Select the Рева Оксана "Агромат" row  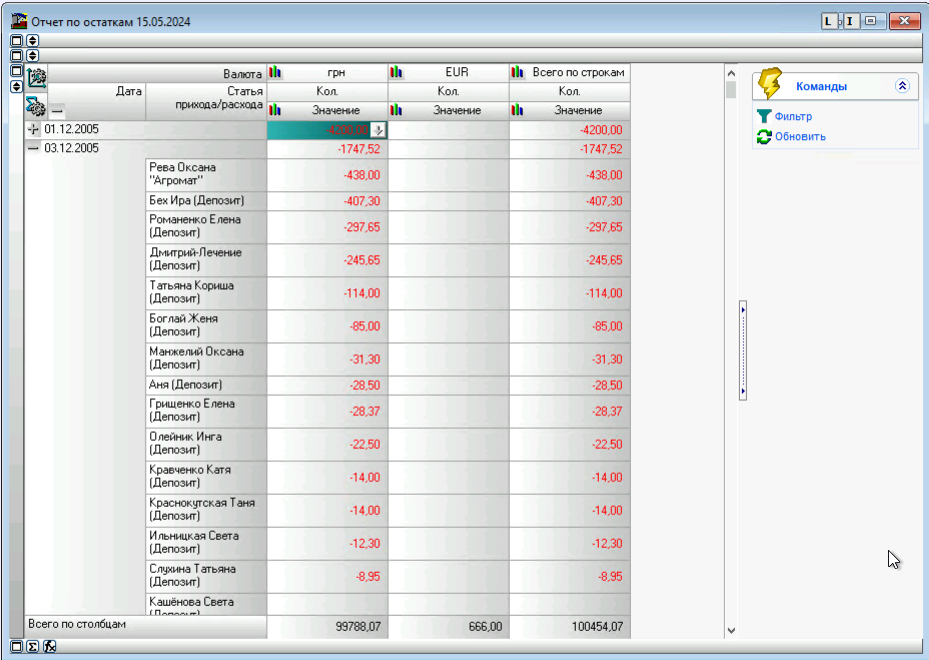coord(205,174)
